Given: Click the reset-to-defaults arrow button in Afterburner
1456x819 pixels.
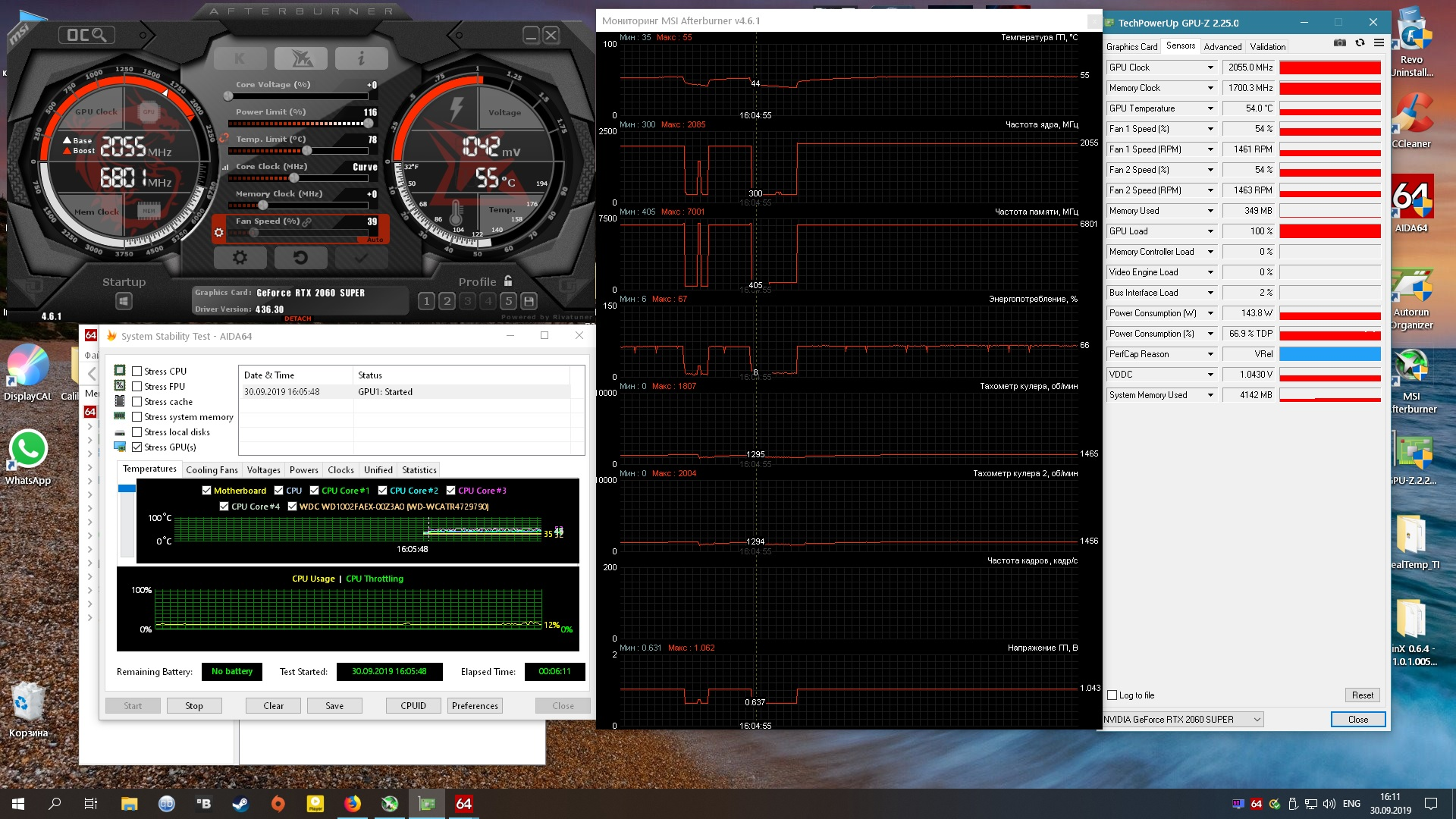Looking at the screenshot, I should tap(300, 258).
